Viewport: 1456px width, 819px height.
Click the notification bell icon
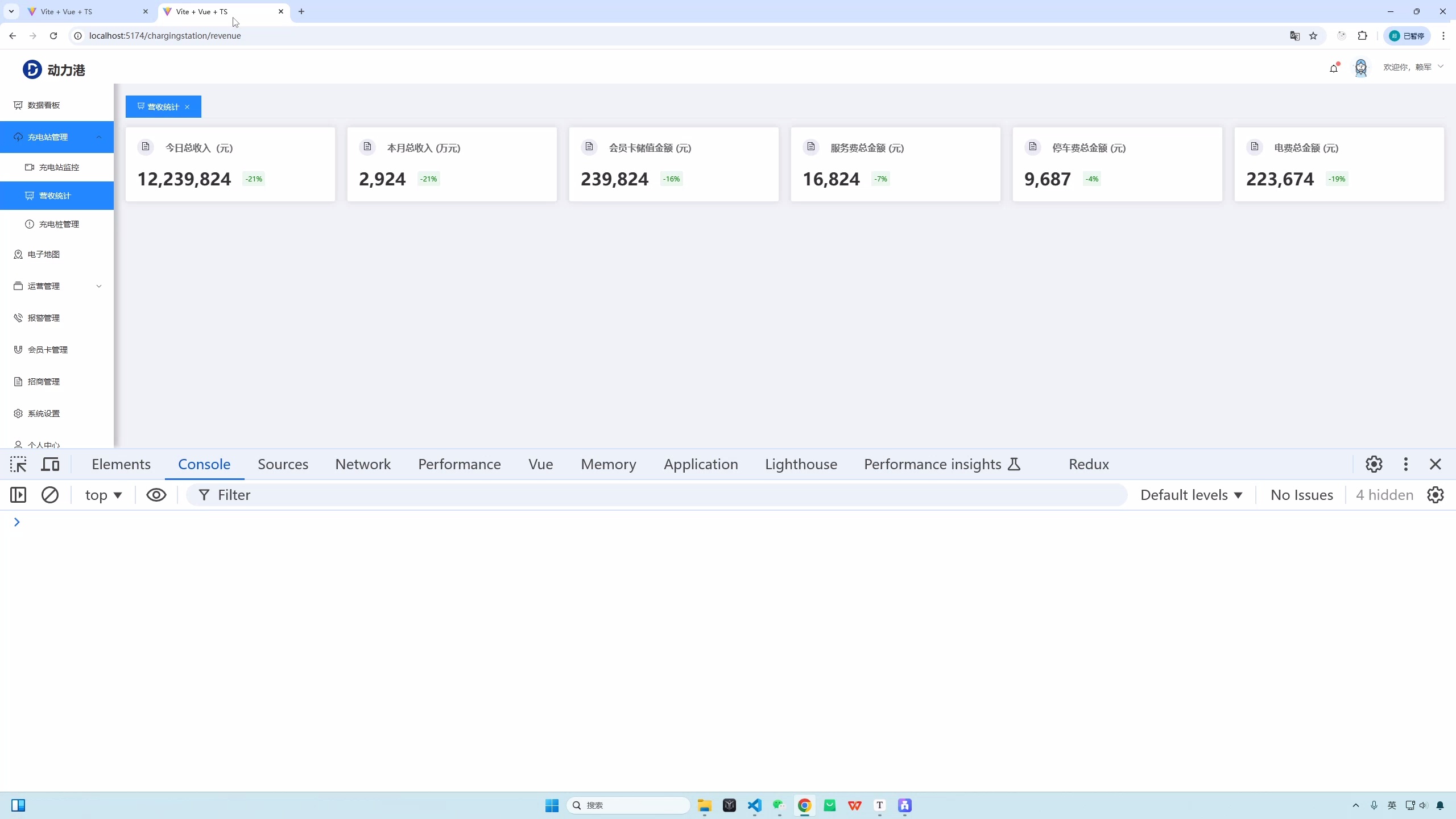[1334, 68]
